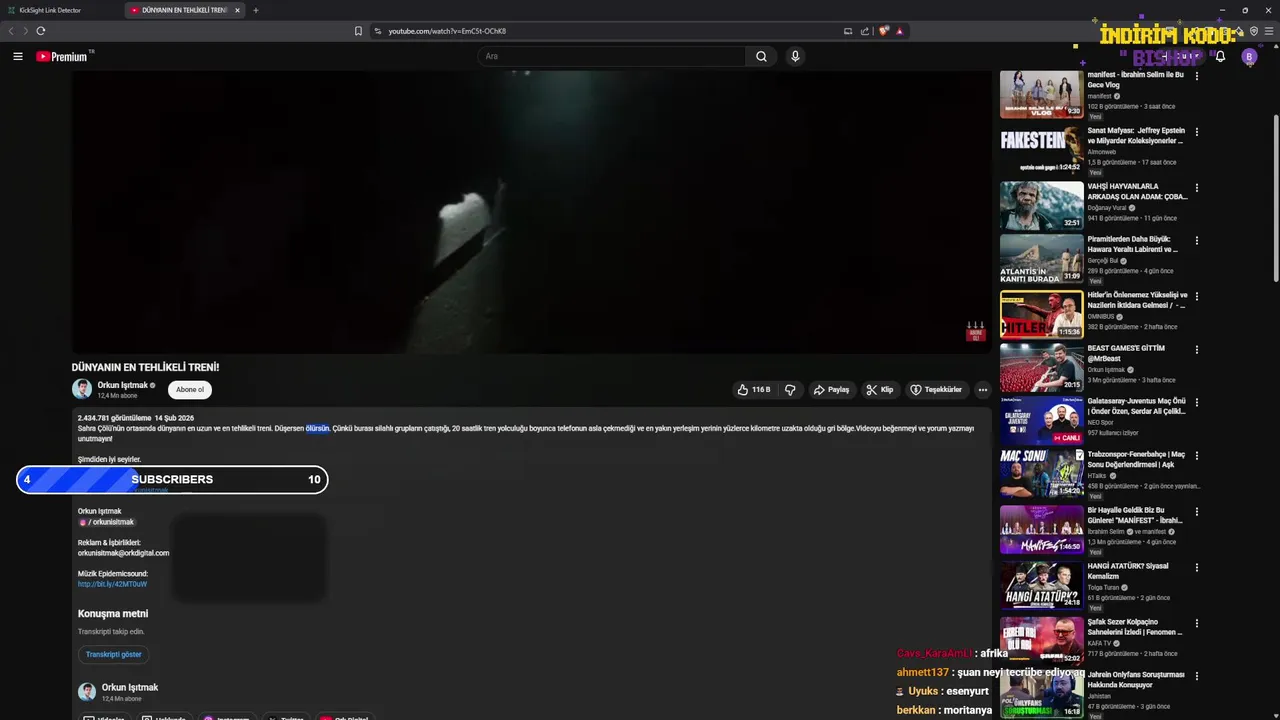Open options menu for Hitler'in Önlenemez Yükselişi
The width and height of the screenshot is (1280, 720).
pos(1197,296)
